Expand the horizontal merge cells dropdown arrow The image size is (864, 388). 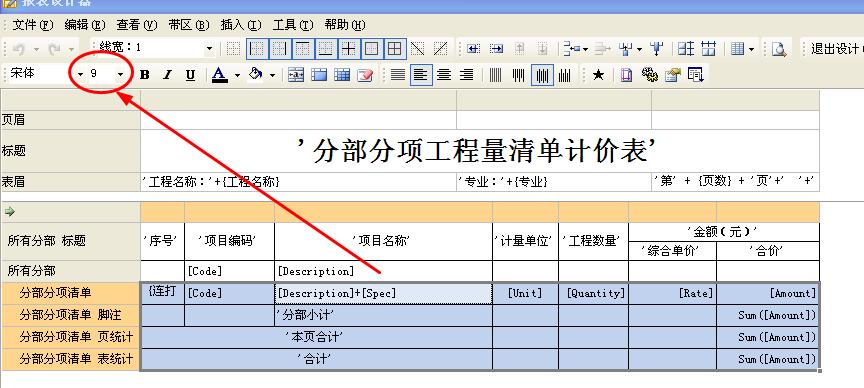(585, 50)
